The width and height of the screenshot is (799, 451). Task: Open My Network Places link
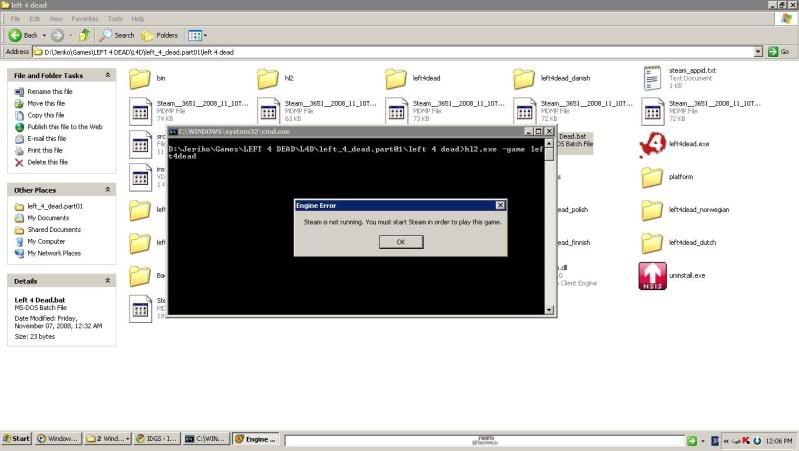pyautogui.click(x=54, y=253)
